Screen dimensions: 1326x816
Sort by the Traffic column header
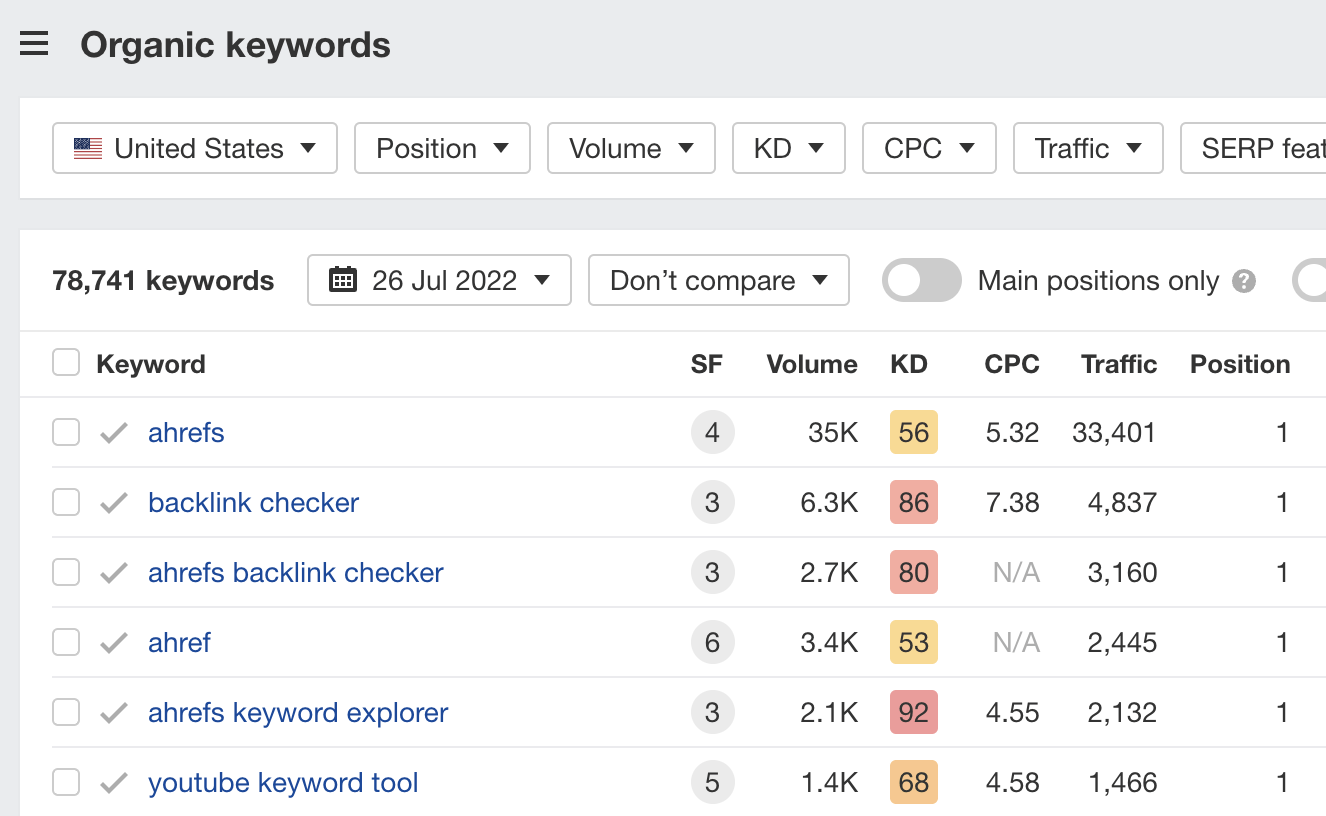[1118, 365]
